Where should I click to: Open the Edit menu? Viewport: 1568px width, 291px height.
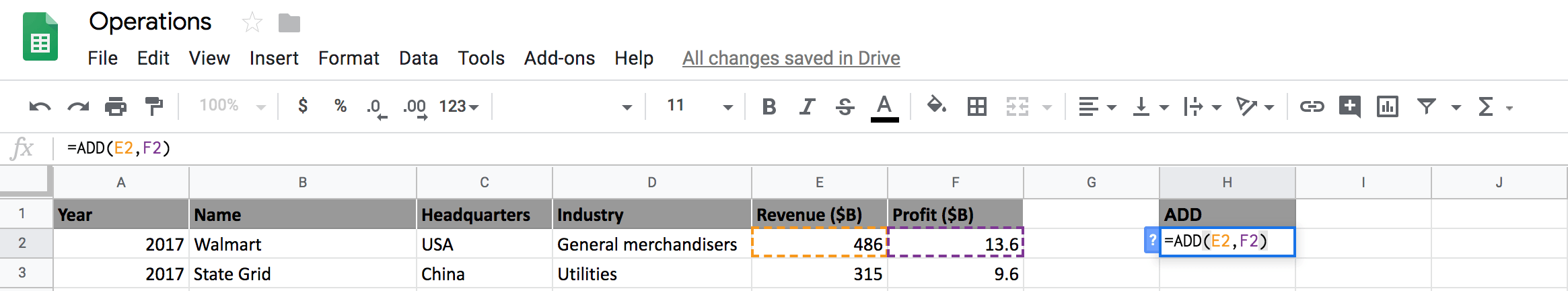[x=153, y=58]
